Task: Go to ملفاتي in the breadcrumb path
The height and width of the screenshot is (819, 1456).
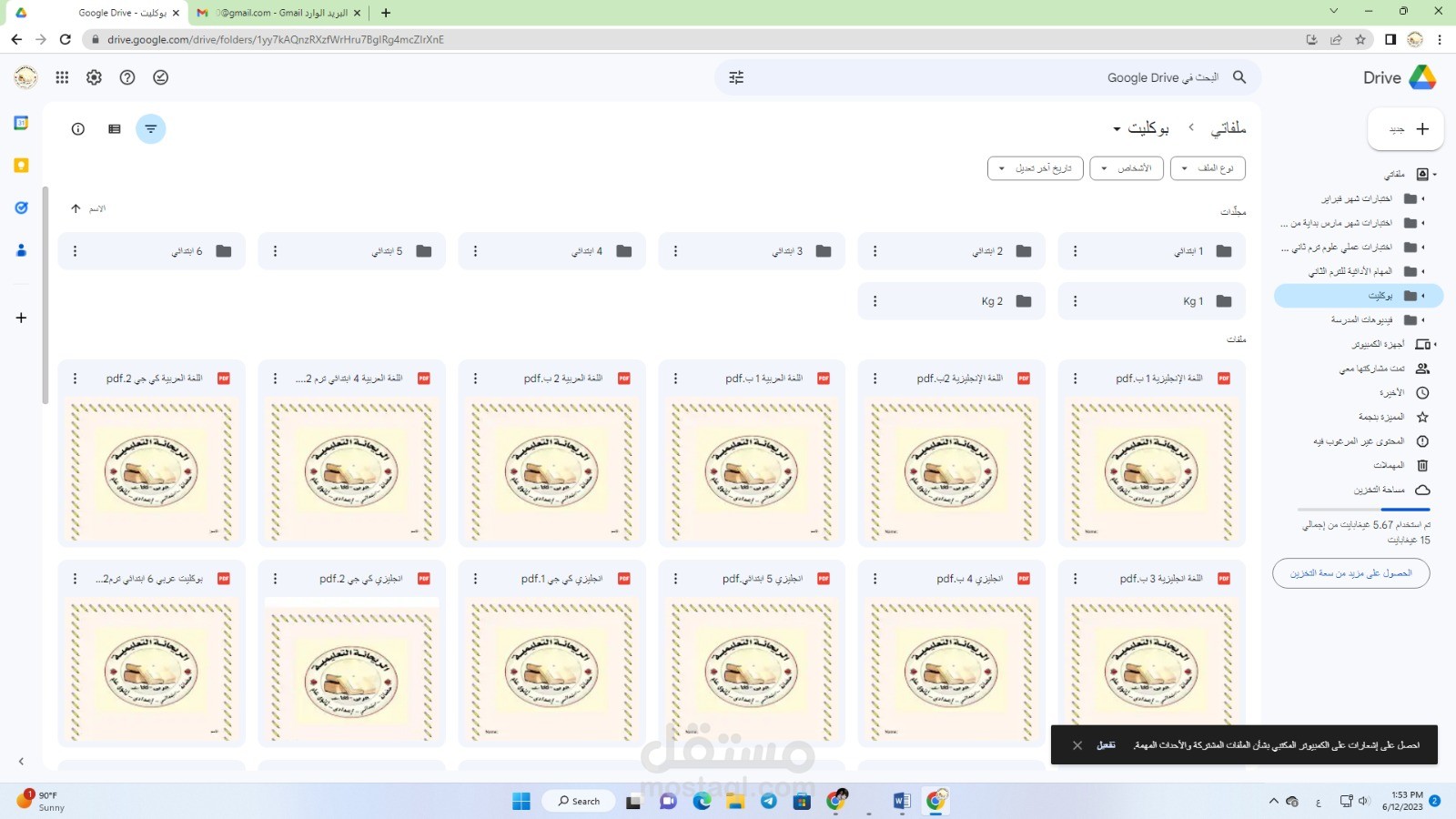Action: click(1228, 128)
